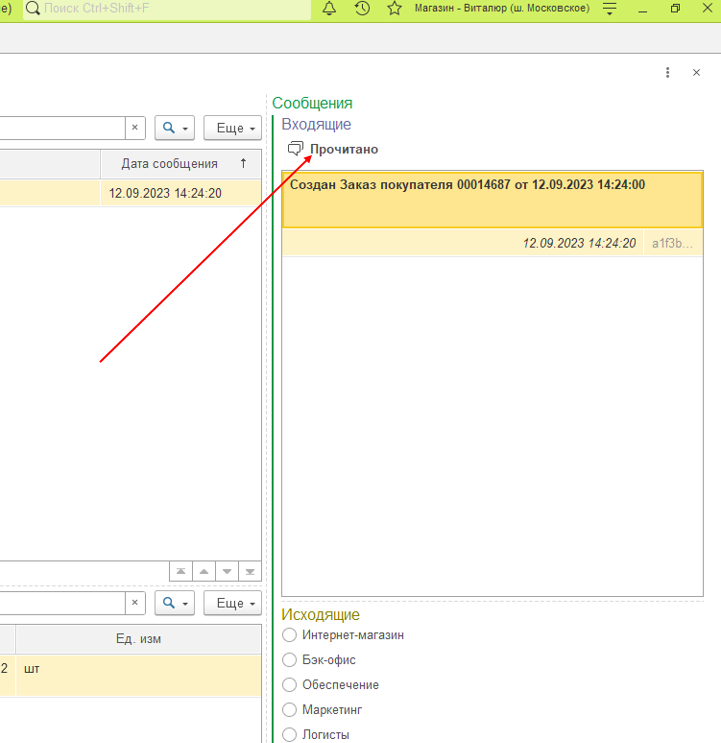Open the history clock icon
Viewport: 721px width, 743px height.
tap(362, 9)
